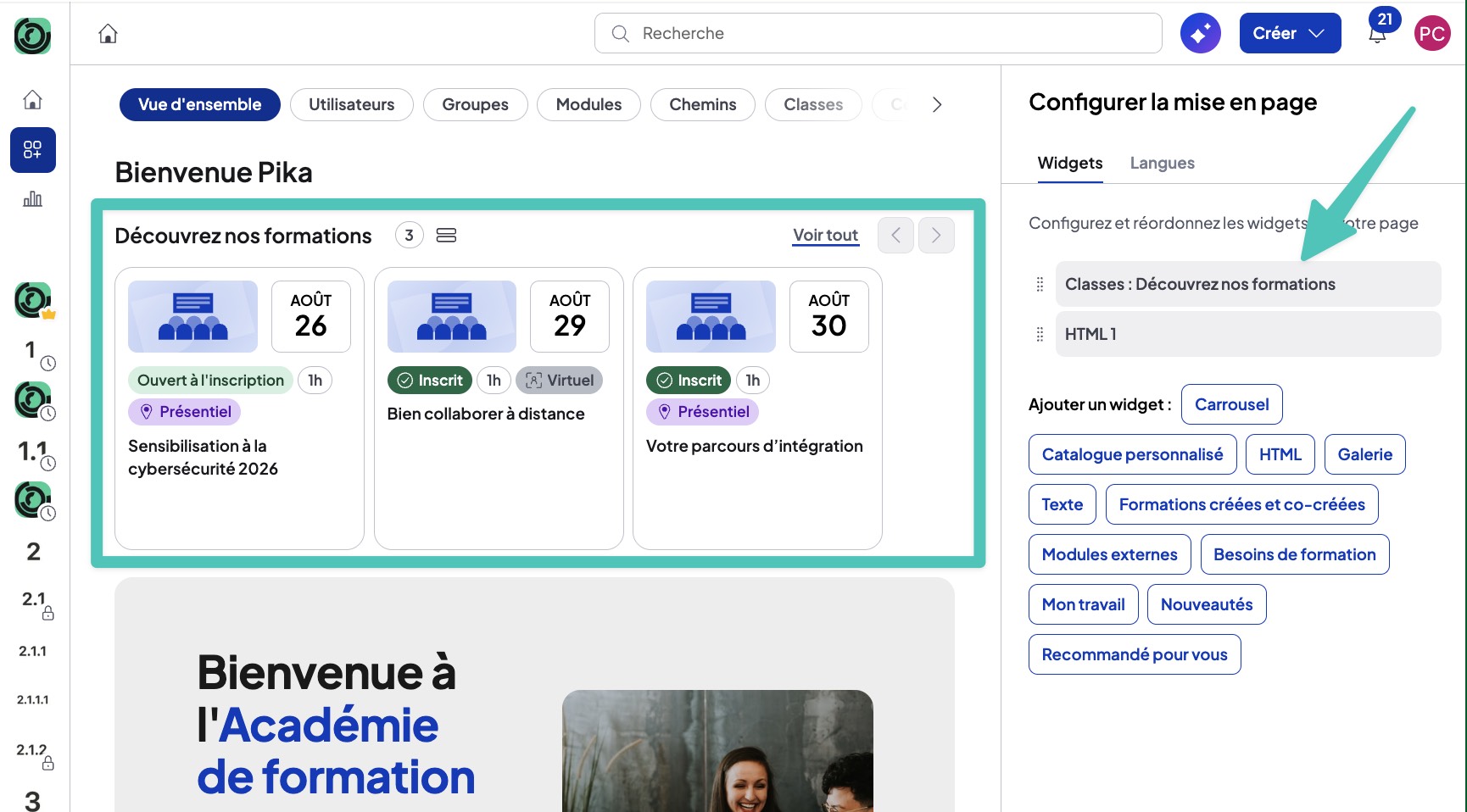This screenshot has height=812, width=1467.
Task: Open the Bien collaborer à distance card thumbnail
Action: (452, 317)
